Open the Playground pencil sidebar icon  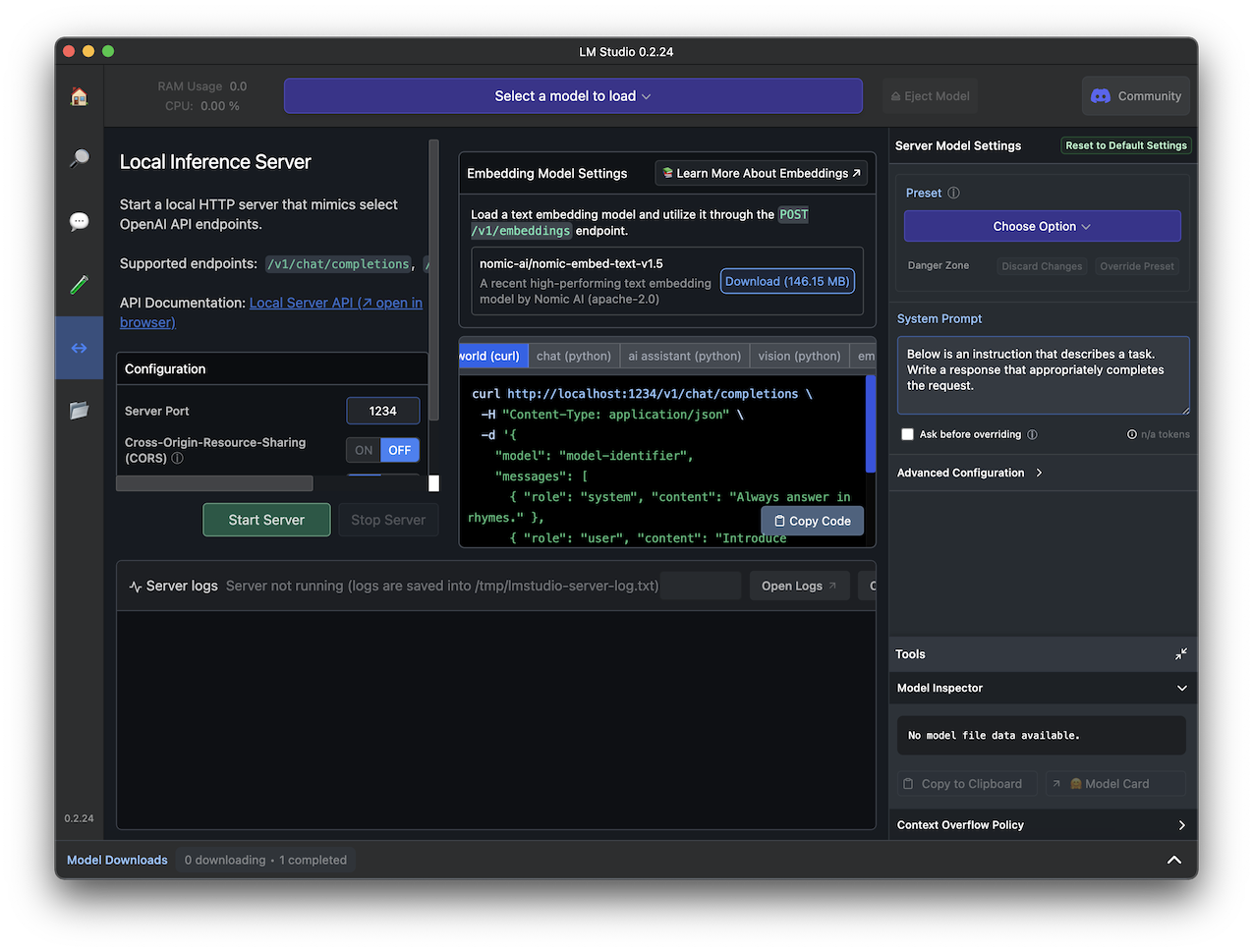[80, 285]
